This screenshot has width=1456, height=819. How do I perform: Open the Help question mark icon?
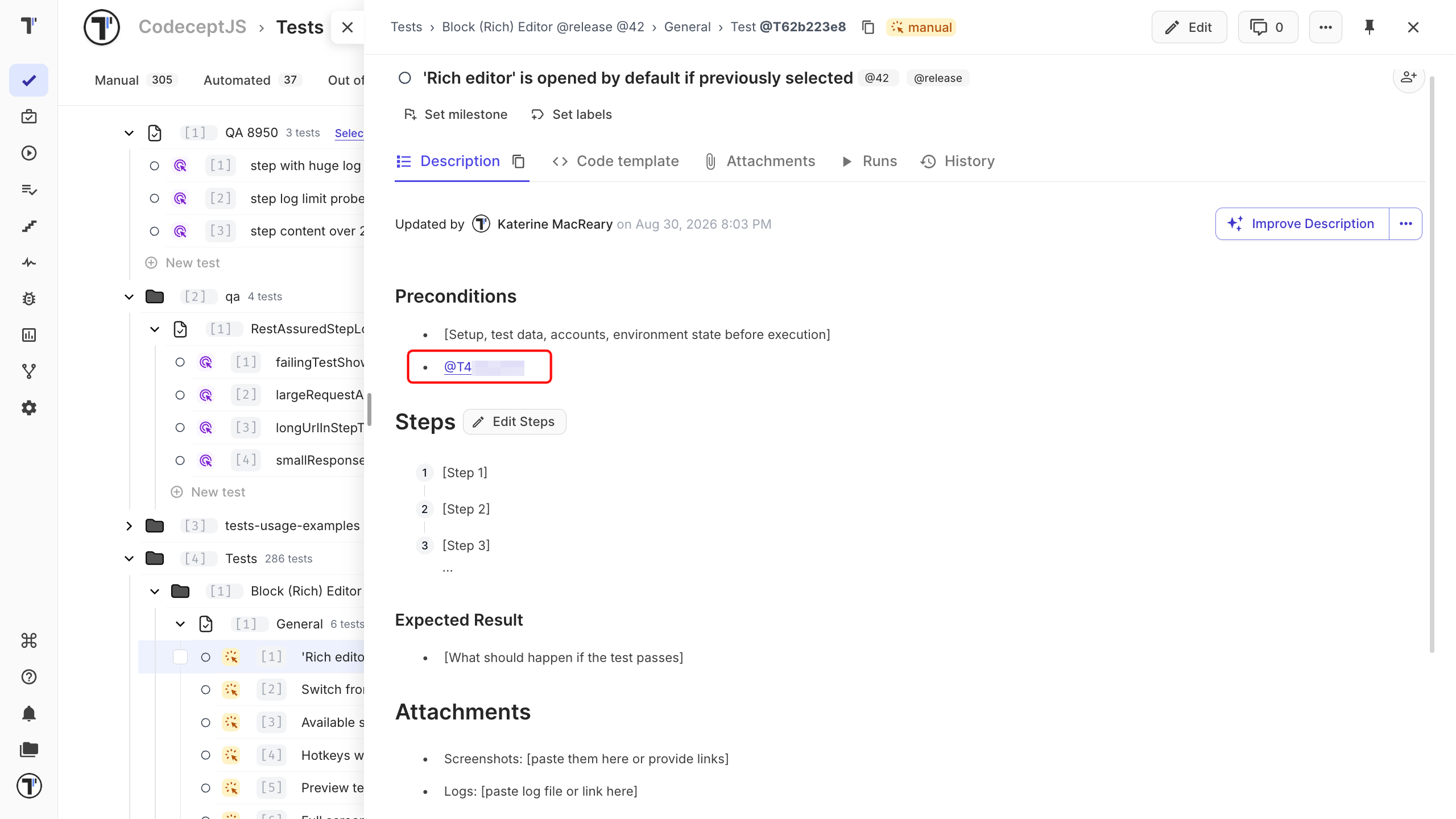tap(29, 677)
